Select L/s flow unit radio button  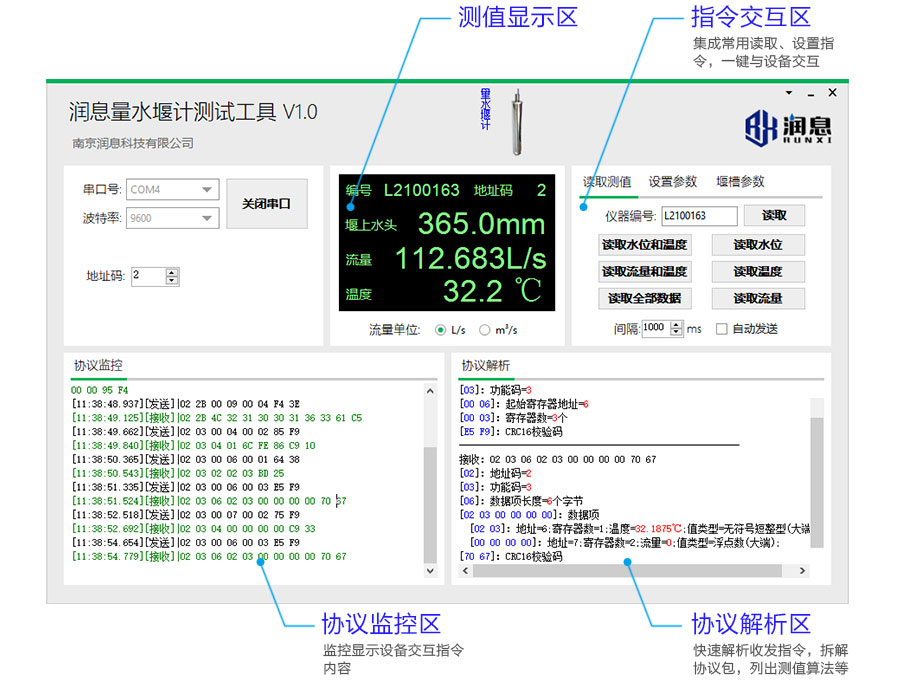tap(440, 330)
